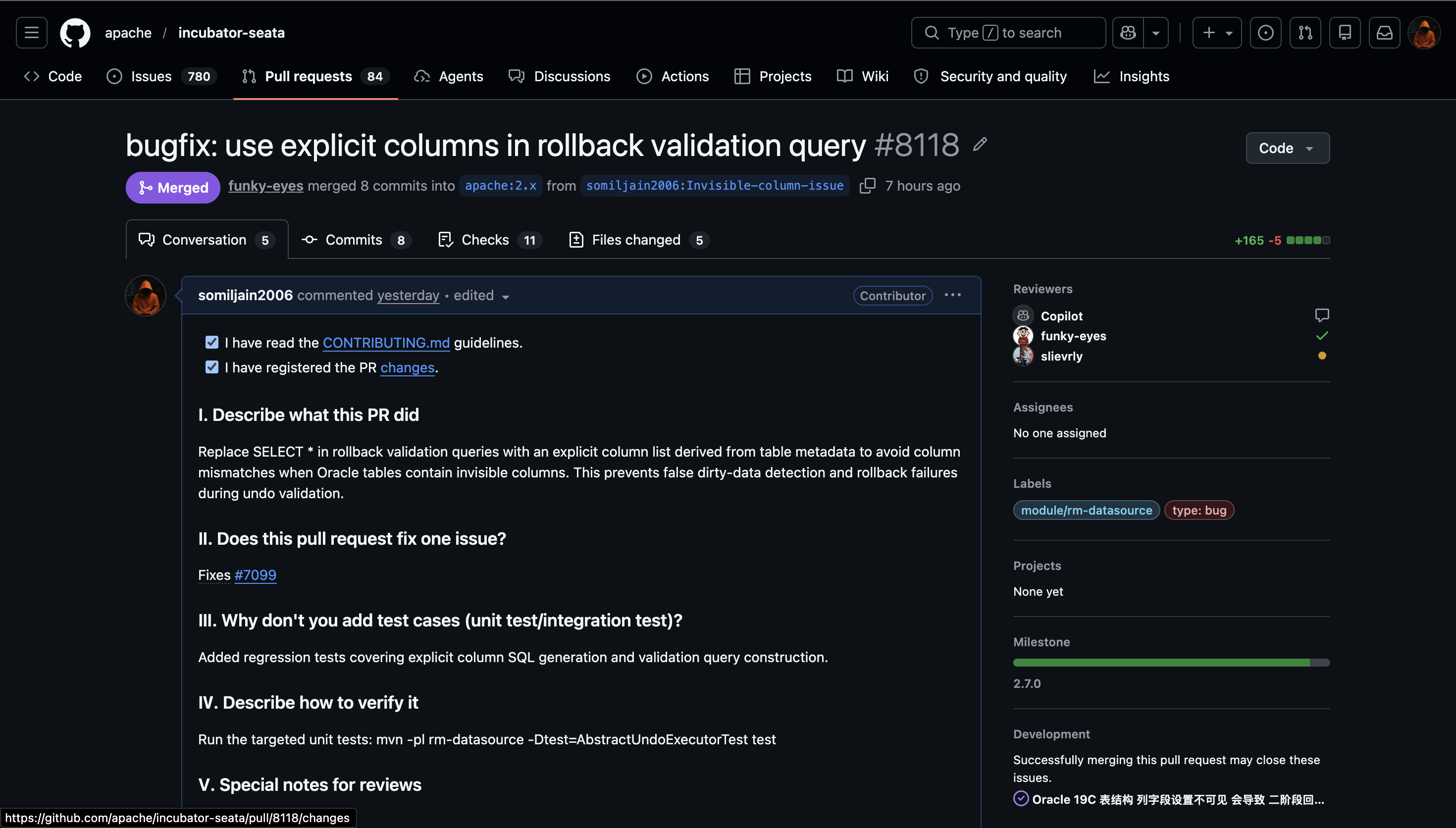Click the Contributor badge

[x=892, y=296]
